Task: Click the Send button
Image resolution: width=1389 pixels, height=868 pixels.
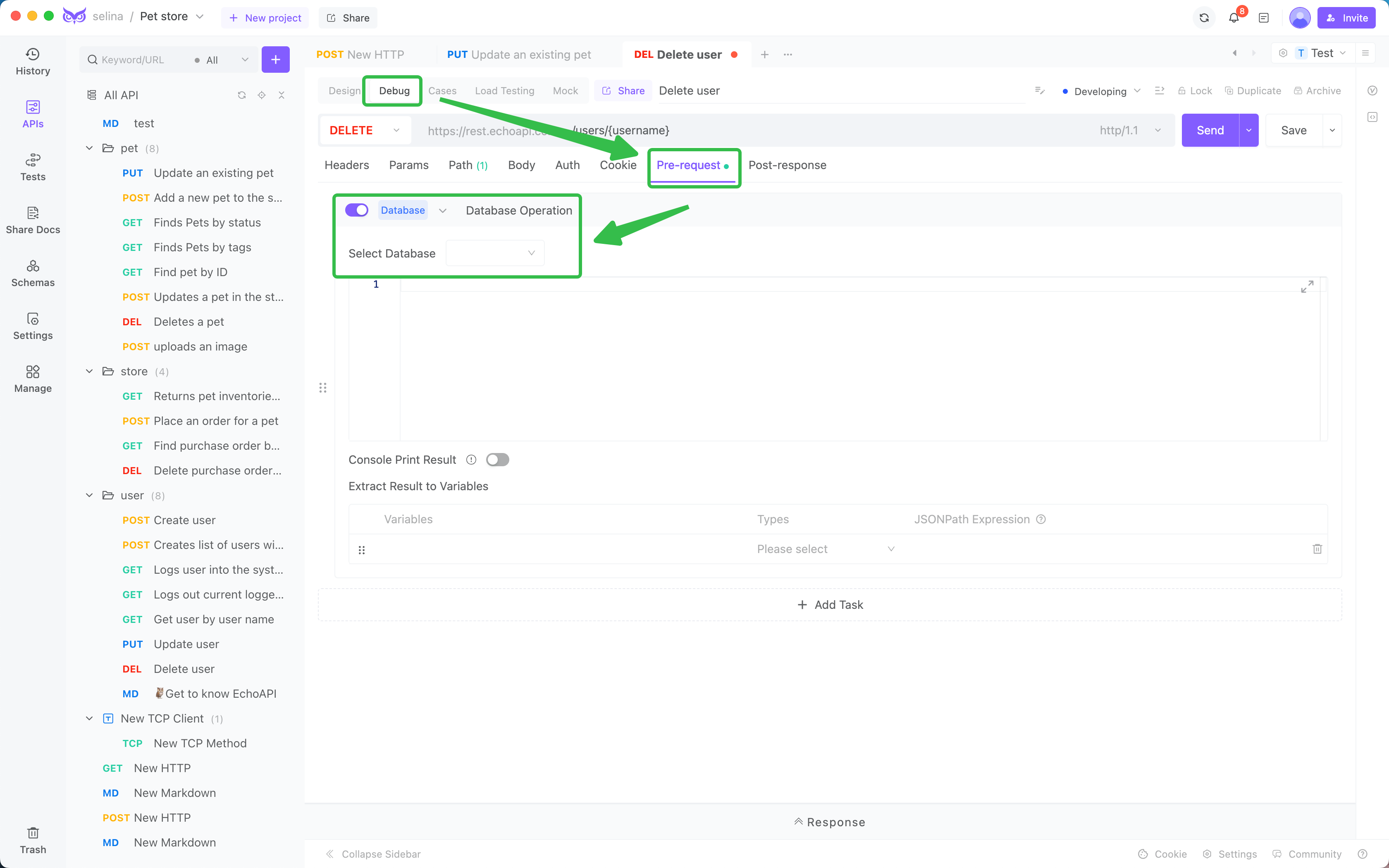Action: tap(1209, 130)
